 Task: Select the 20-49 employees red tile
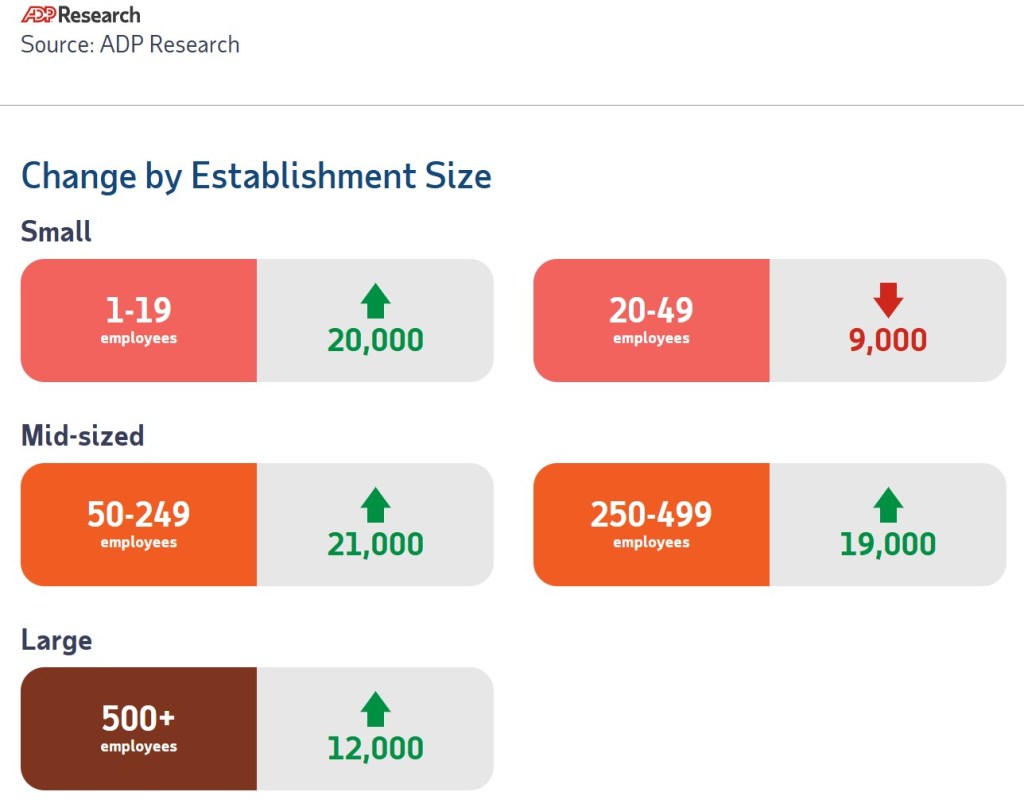(x=651, y=321)
